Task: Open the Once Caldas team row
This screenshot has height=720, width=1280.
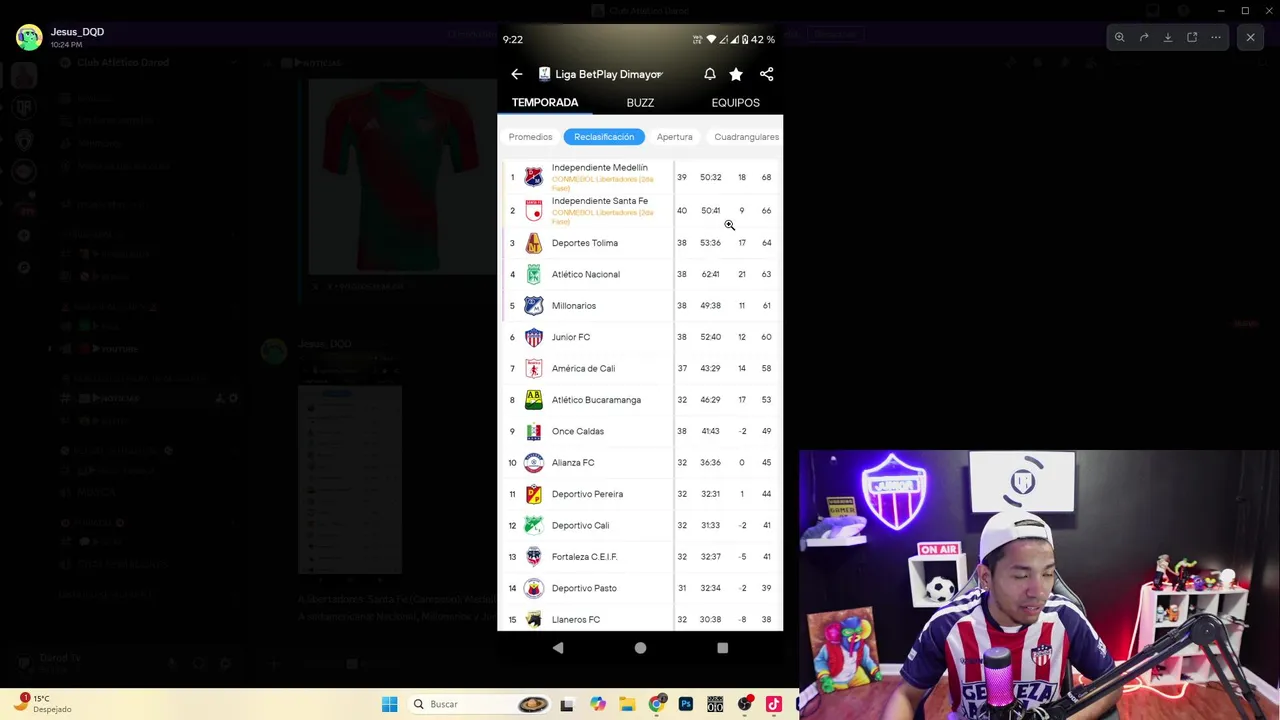Action: [640, 431]
